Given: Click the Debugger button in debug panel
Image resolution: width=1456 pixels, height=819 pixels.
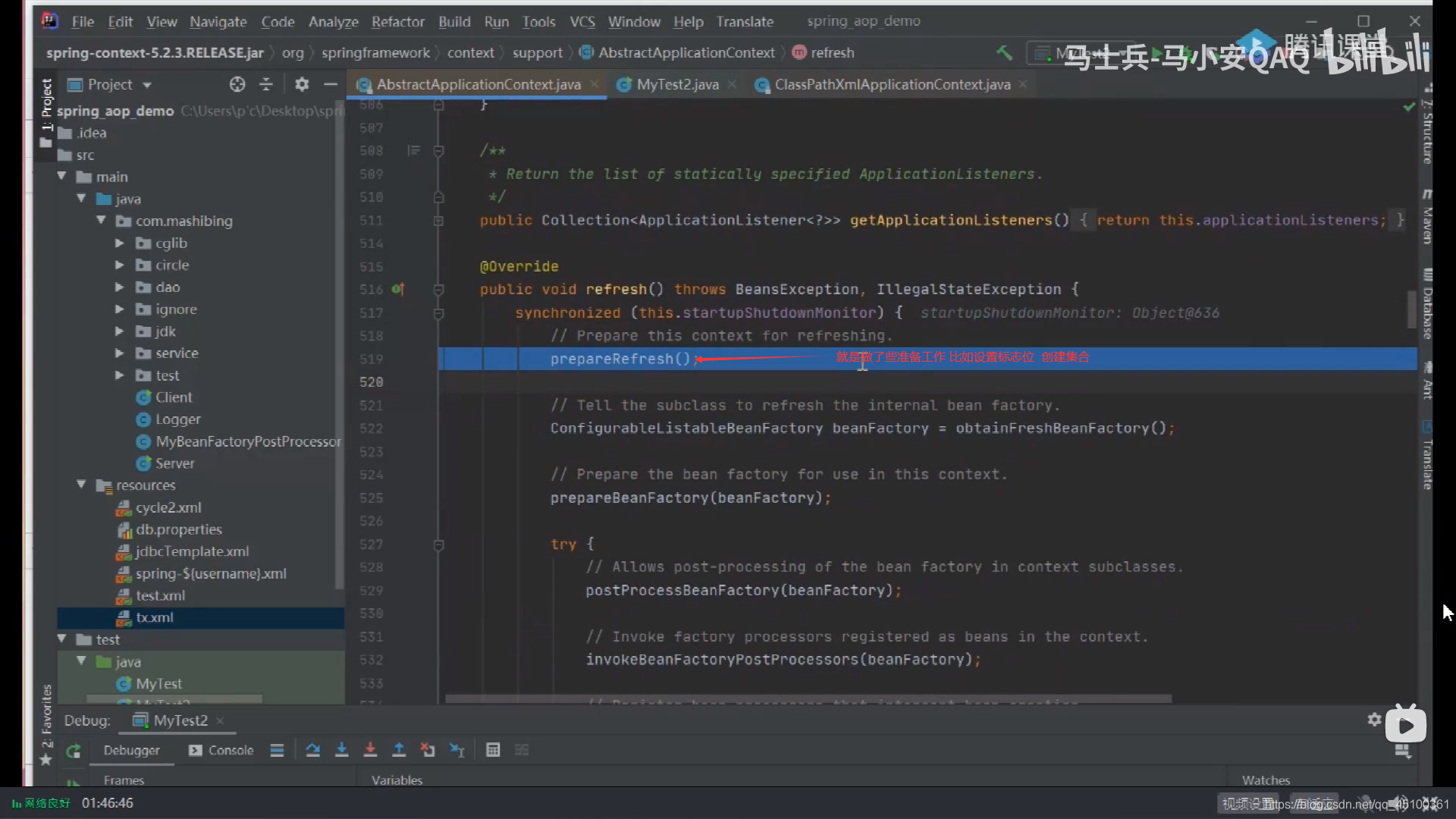Looking at the screenshot, I should [131, 750].
